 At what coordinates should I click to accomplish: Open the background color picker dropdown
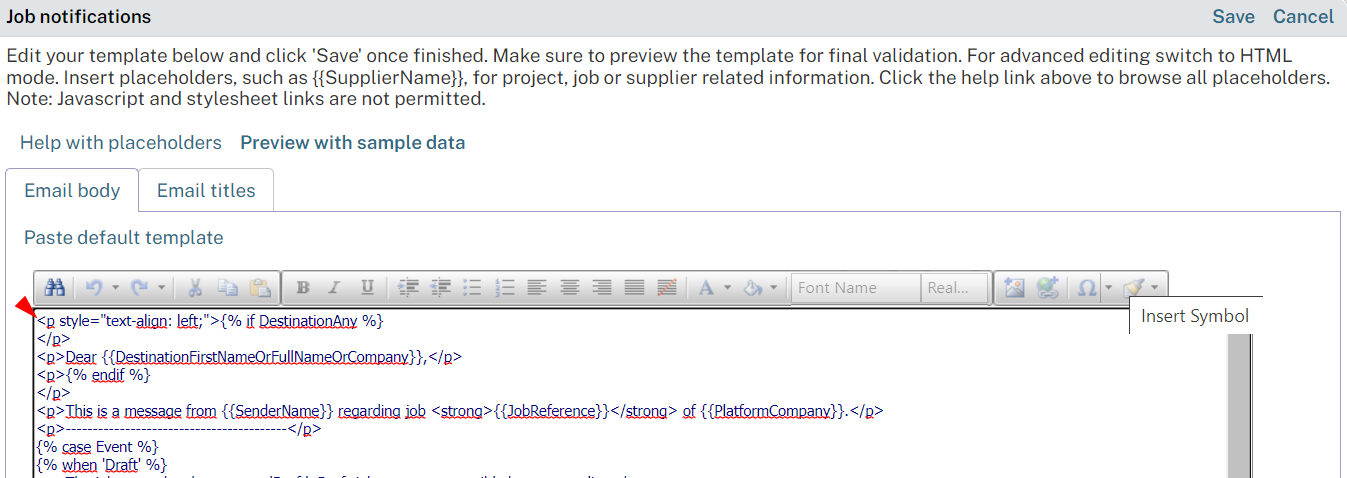pos(774,288)
